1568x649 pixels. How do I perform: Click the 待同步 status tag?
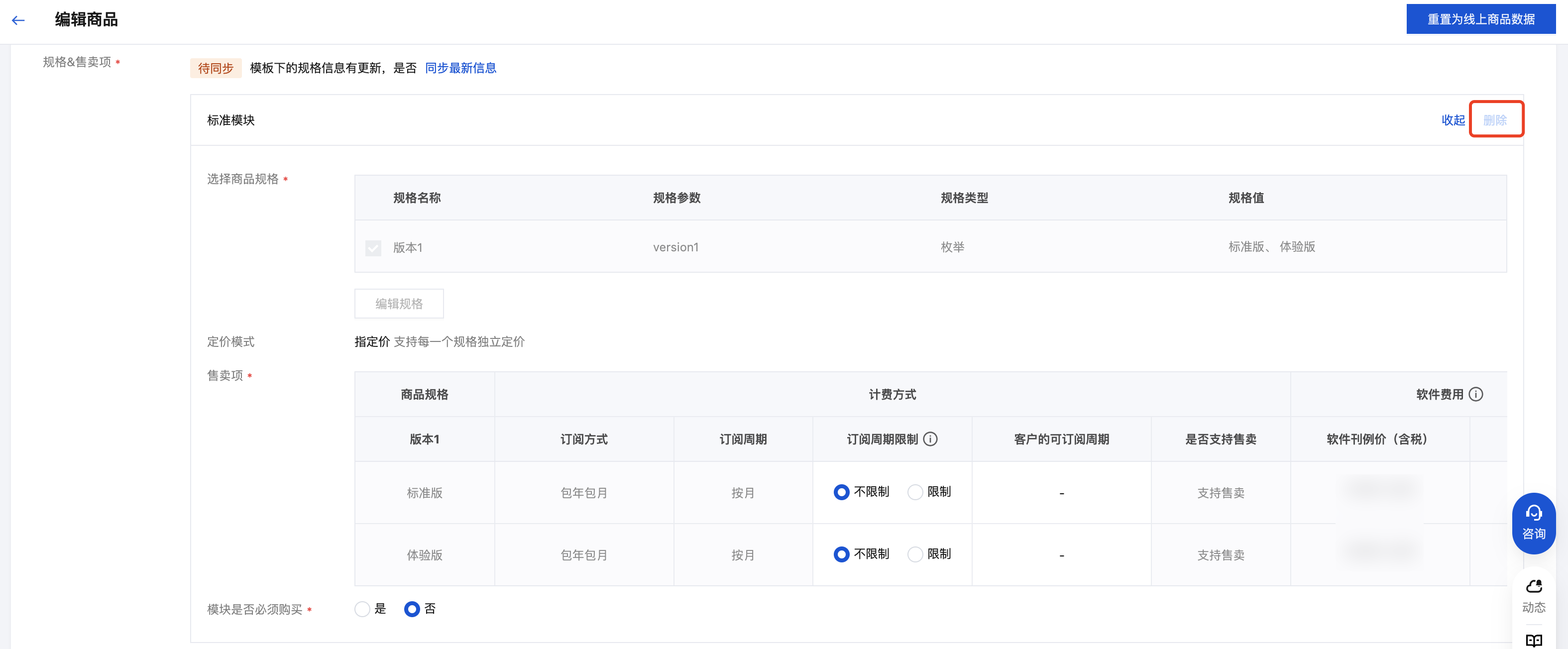[x=216, y=68]
